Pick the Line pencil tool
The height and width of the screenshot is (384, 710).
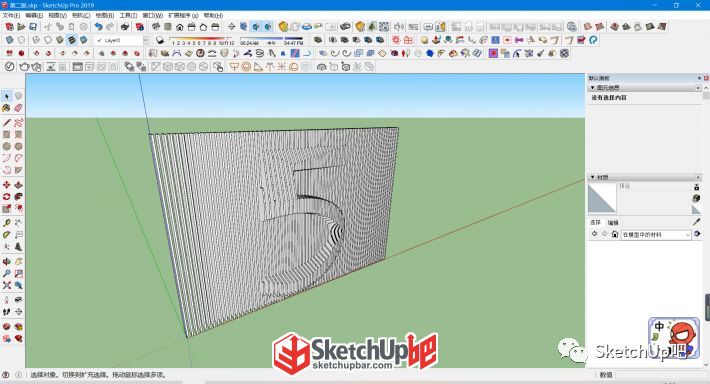point(6,123)
